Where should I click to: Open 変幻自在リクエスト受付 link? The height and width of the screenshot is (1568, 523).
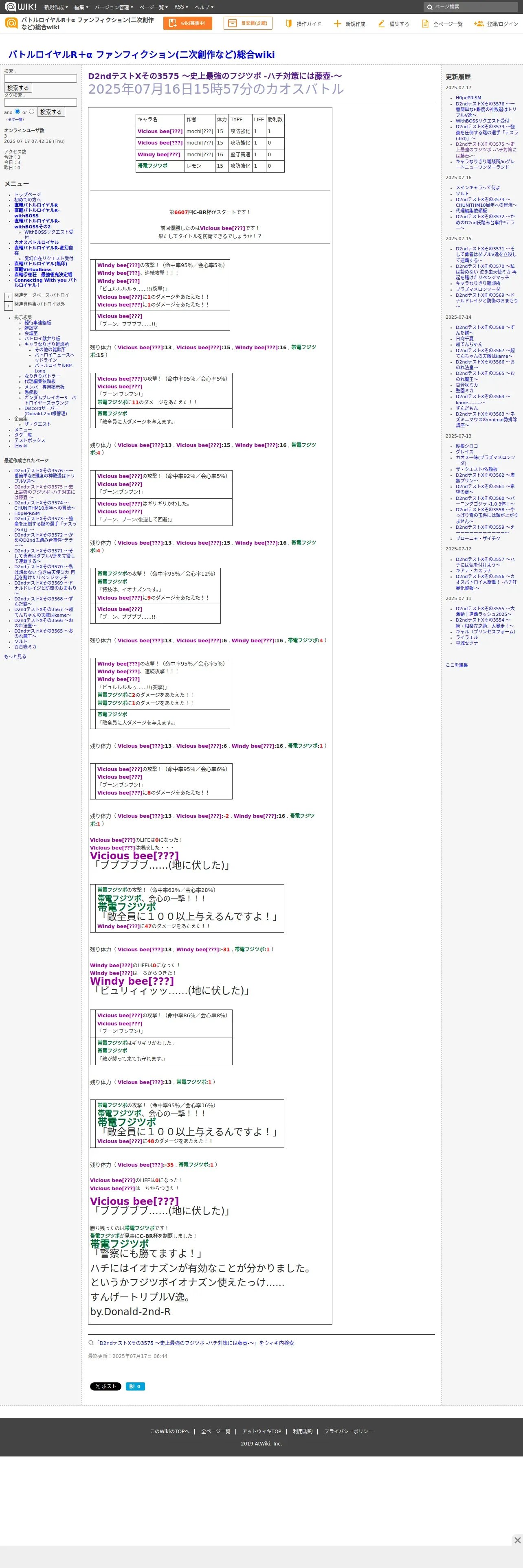(49, 258)
